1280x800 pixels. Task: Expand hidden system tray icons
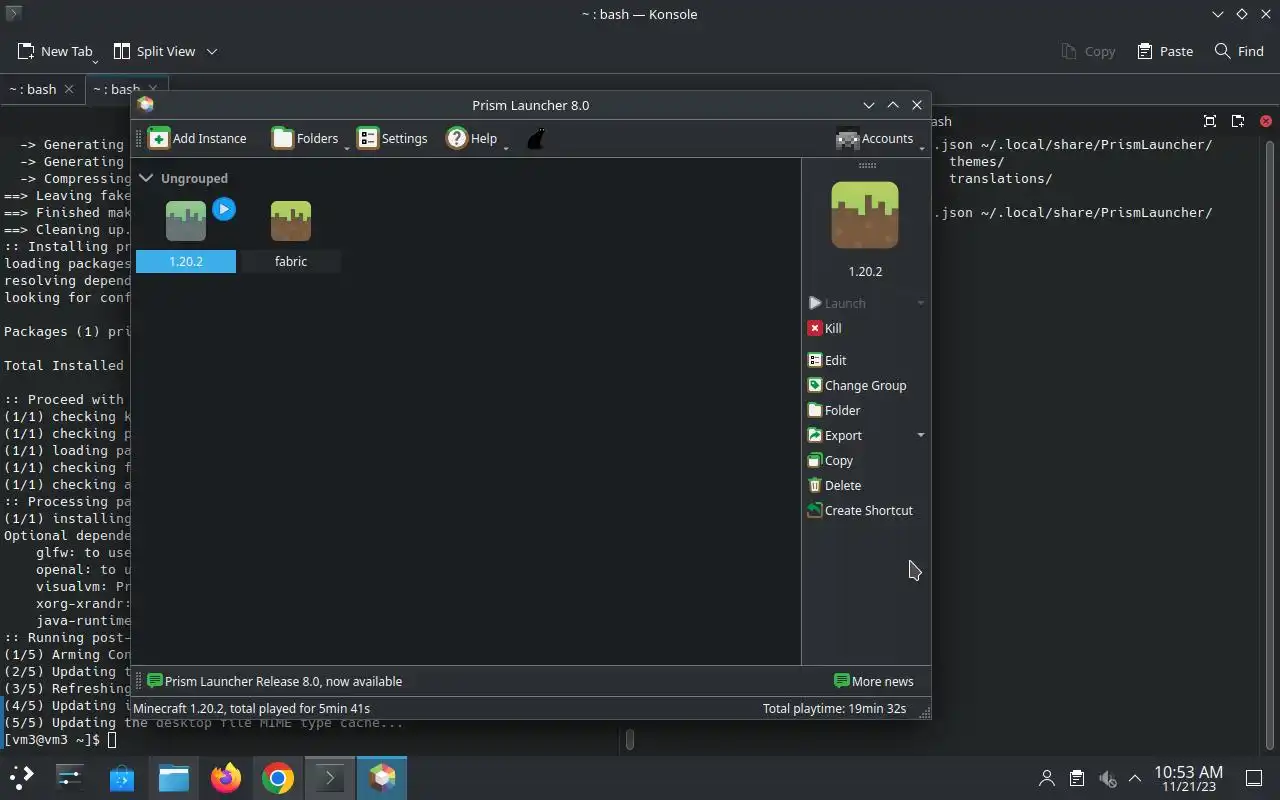1135,778
